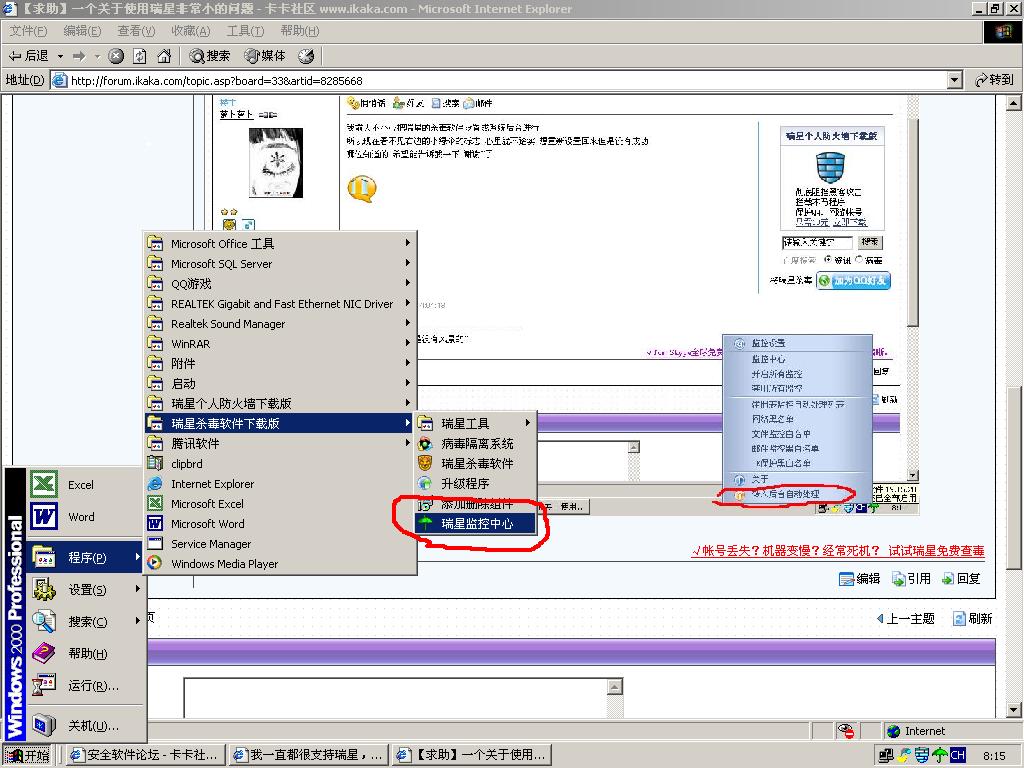
Task: Open the 帮助(H) menu
Action: (x=300, y=31)
